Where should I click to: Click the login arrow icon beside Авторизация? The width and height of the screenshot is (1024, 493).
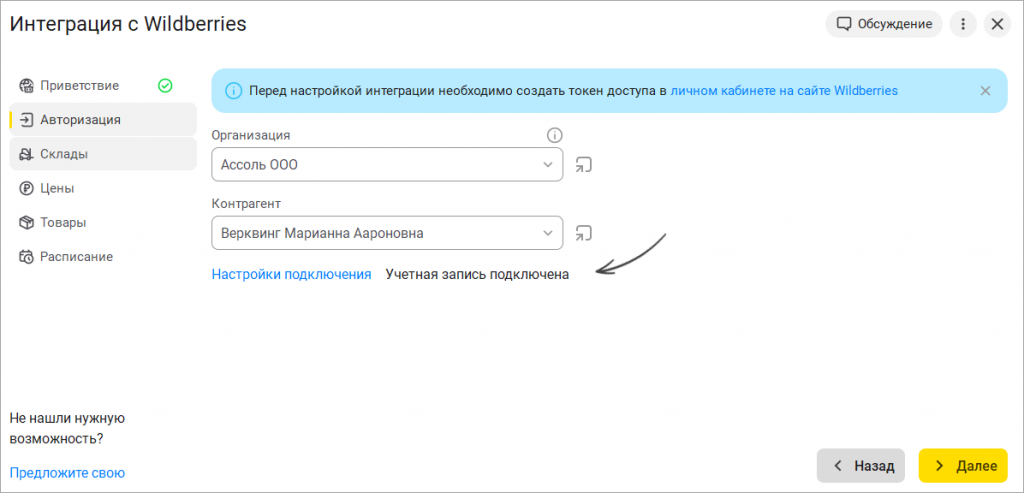tap(26, 119)
